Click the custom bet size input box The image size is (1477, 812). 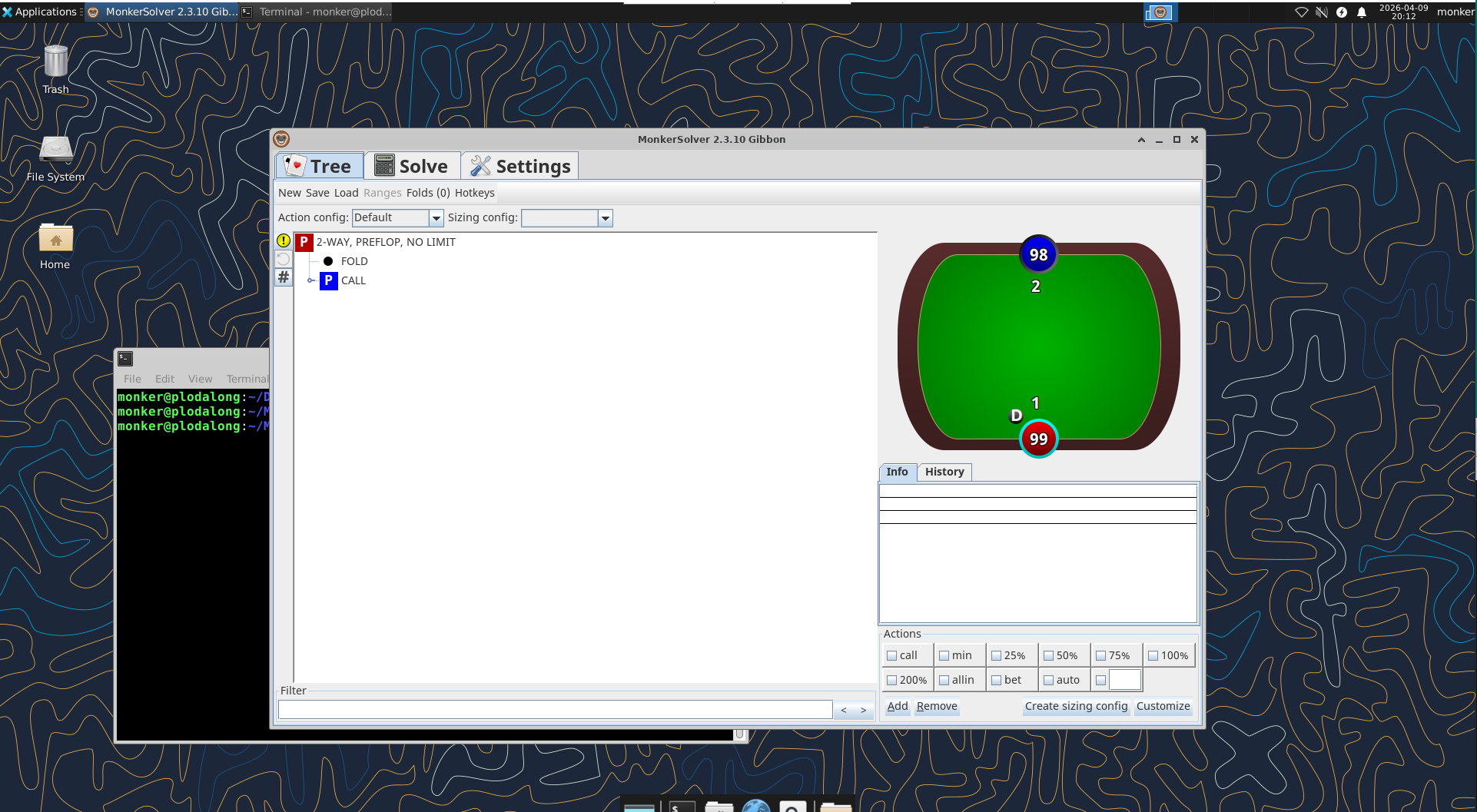(x=1124, y=680)
